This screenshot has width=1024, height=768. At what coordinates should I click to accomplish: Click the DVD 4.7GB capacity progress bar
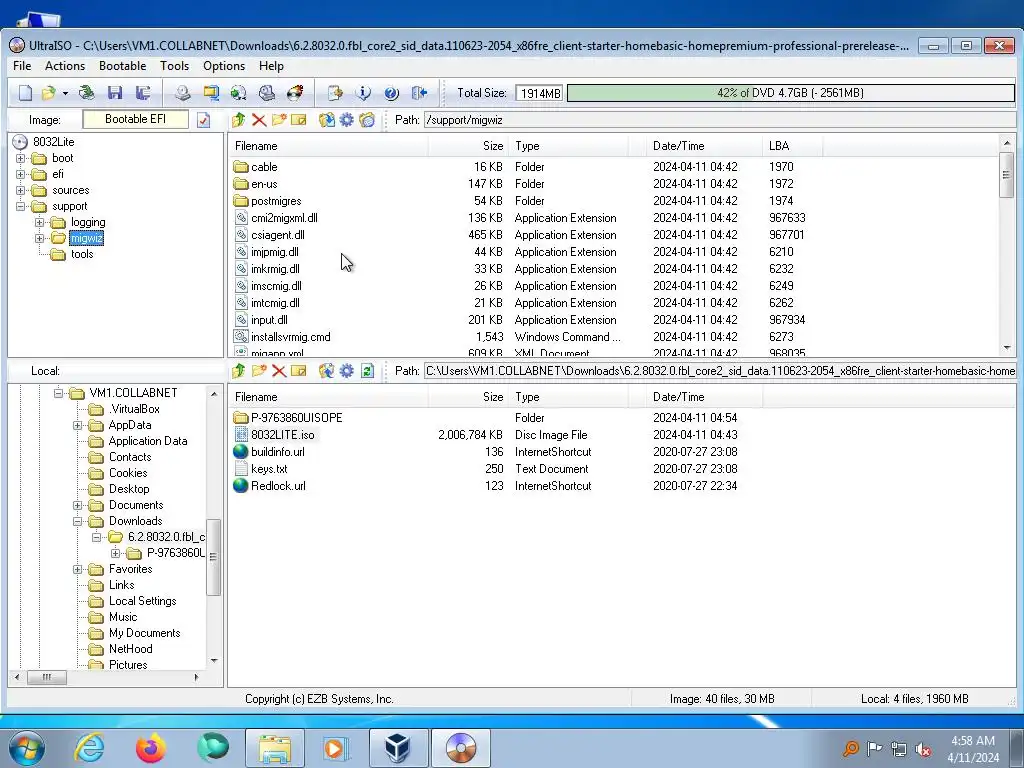(790, 93)
